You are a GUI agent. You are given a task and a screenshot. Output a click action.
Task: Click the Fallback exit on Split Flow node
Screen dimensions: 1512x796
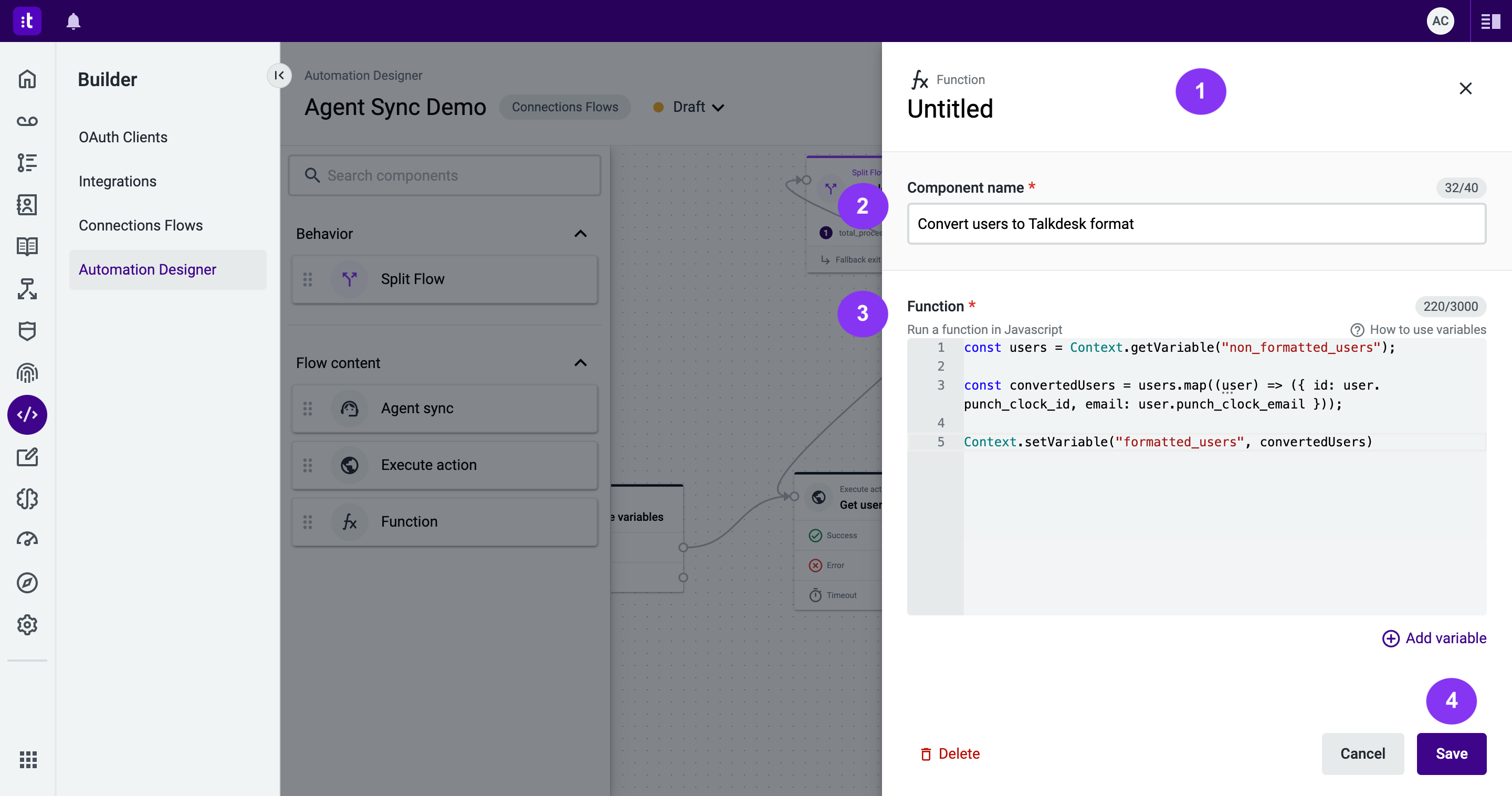point(845,259)
